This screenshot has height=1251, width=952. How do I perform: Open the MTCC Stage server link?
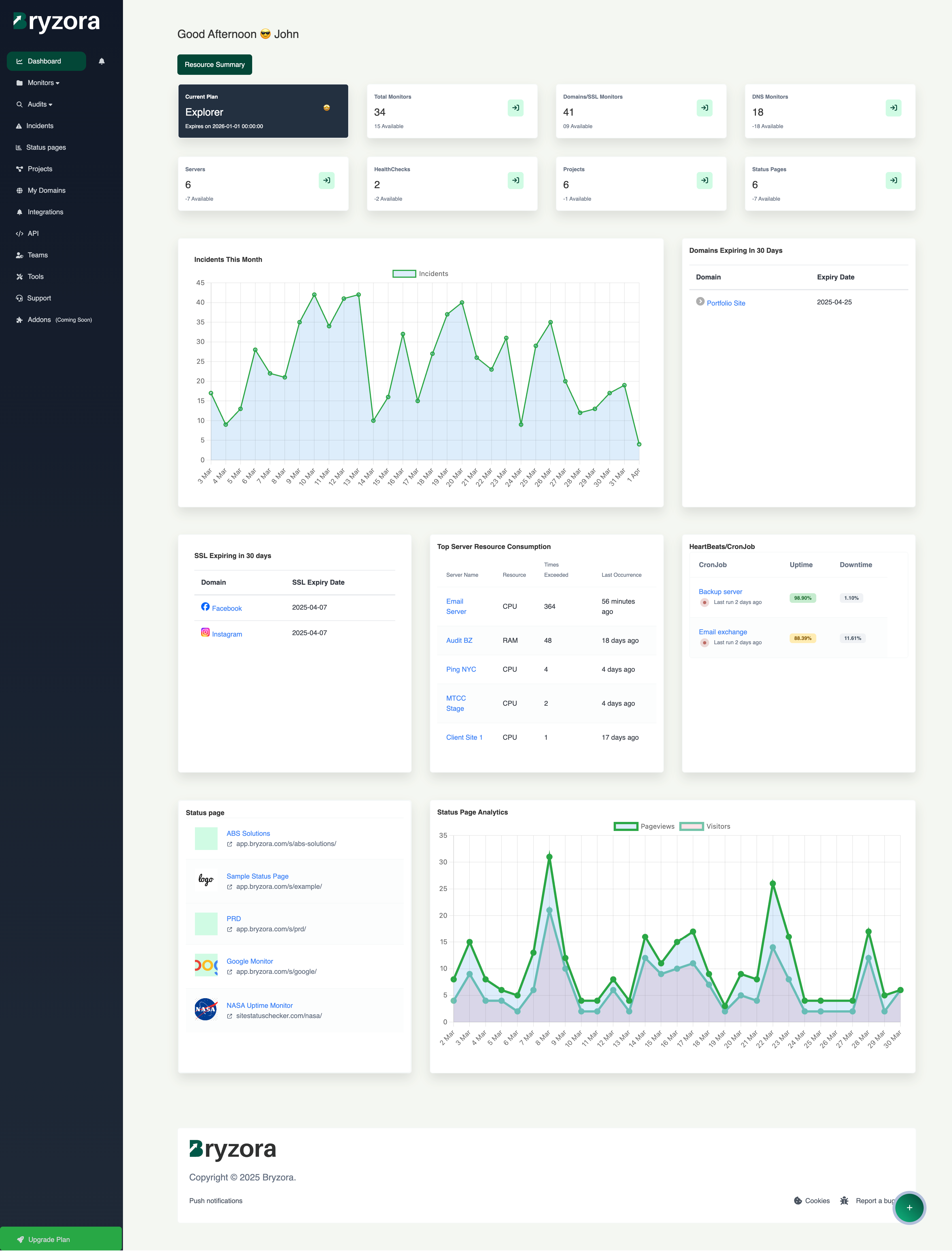click(x=456, y=703)
